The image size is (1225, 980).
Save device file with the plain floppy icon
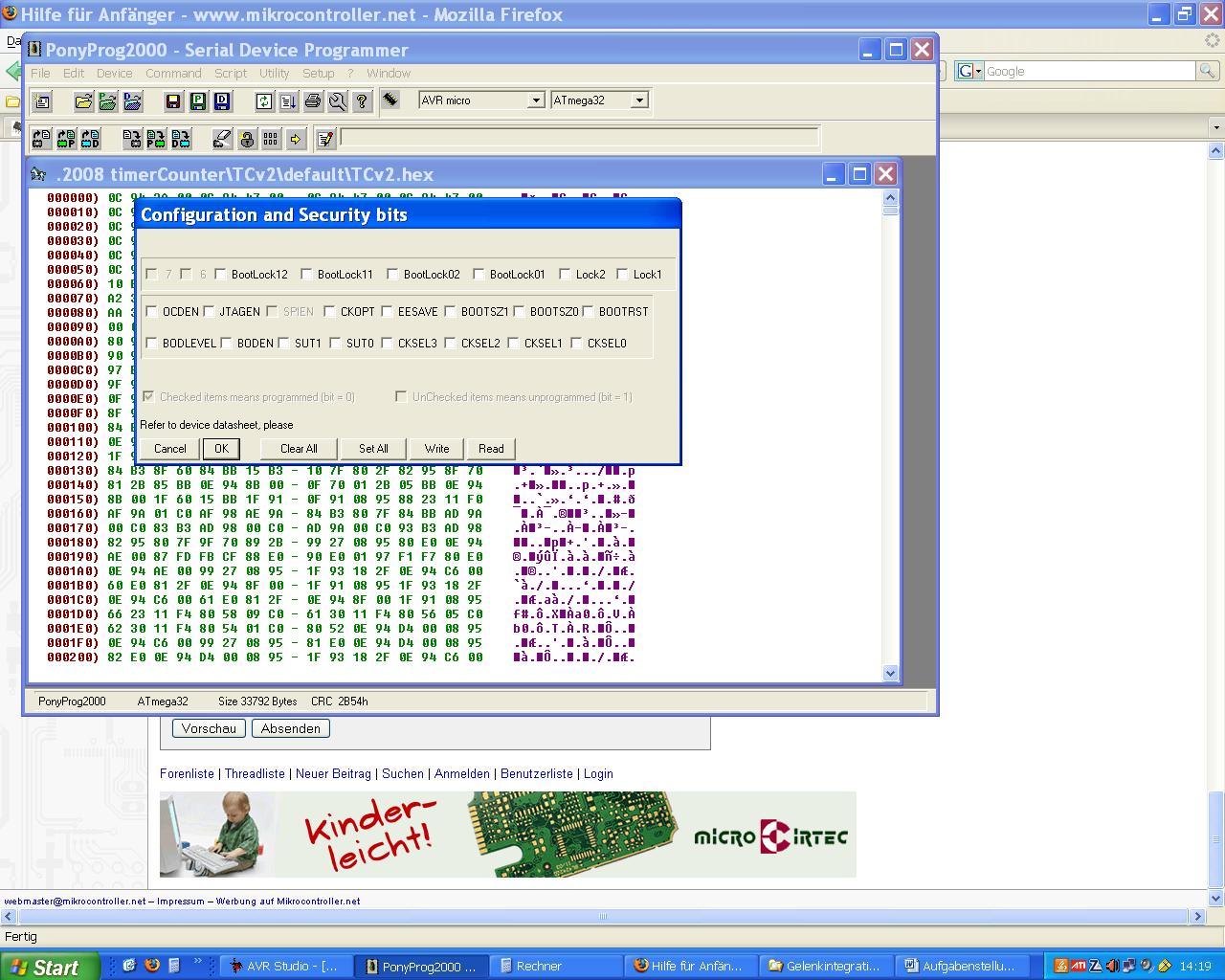click(173, 101)
